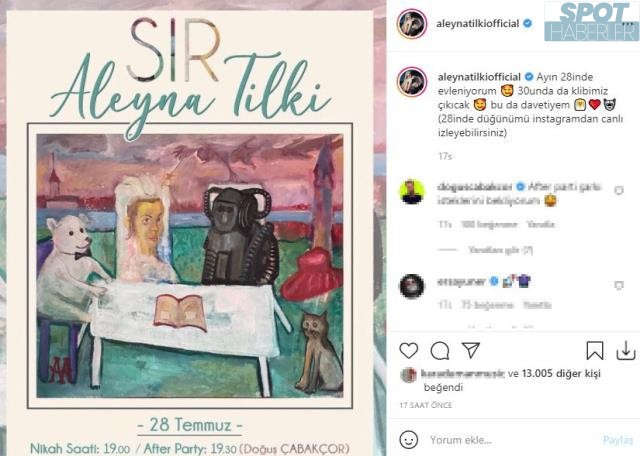Image resolution: width=640 pixels, height=456 pixels.
Task: Focus the Yorum ekle comment field
Action: 512,440
